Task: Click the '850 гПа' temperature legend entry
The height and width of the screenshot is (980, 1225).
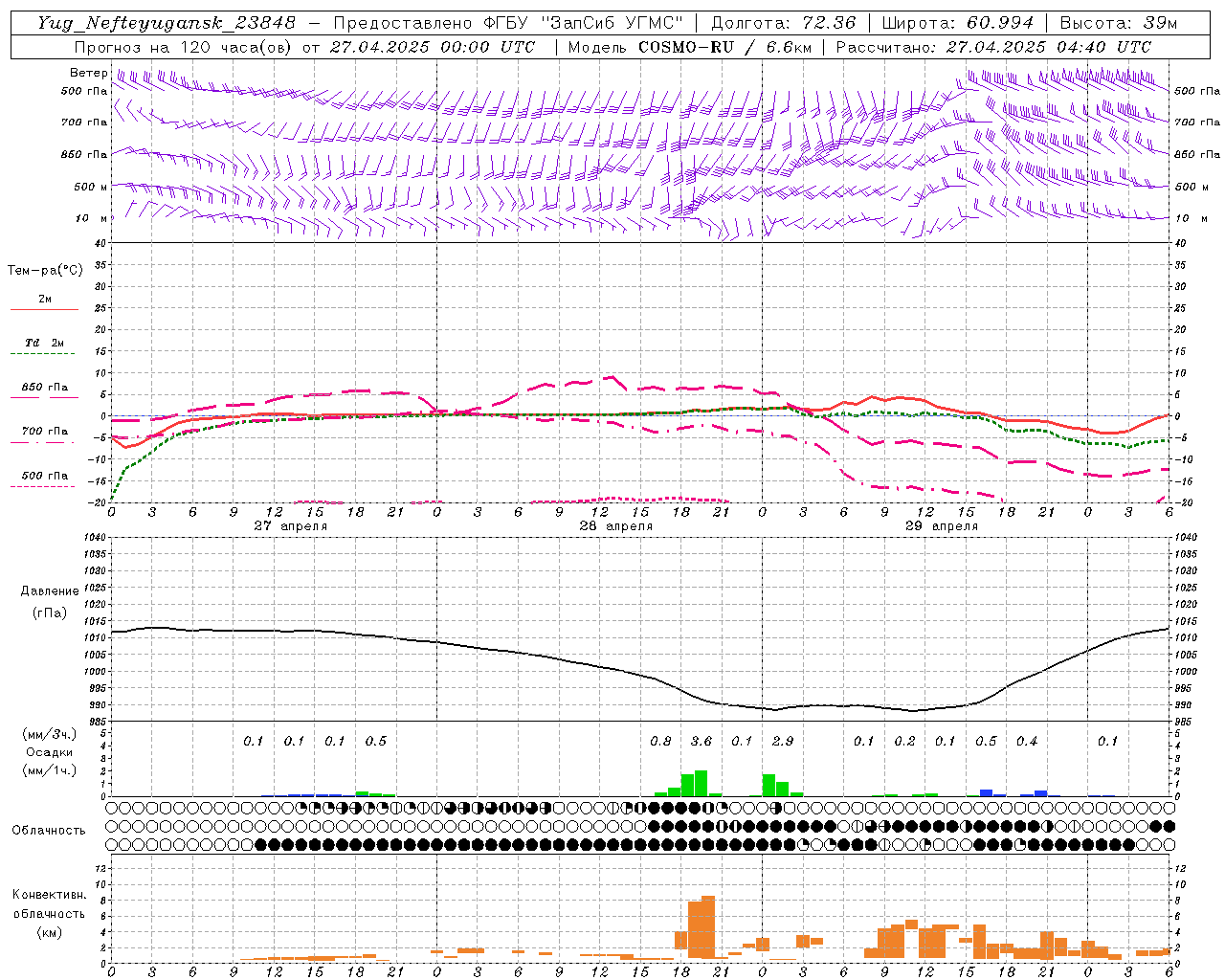Action: (x=45, y=388)
